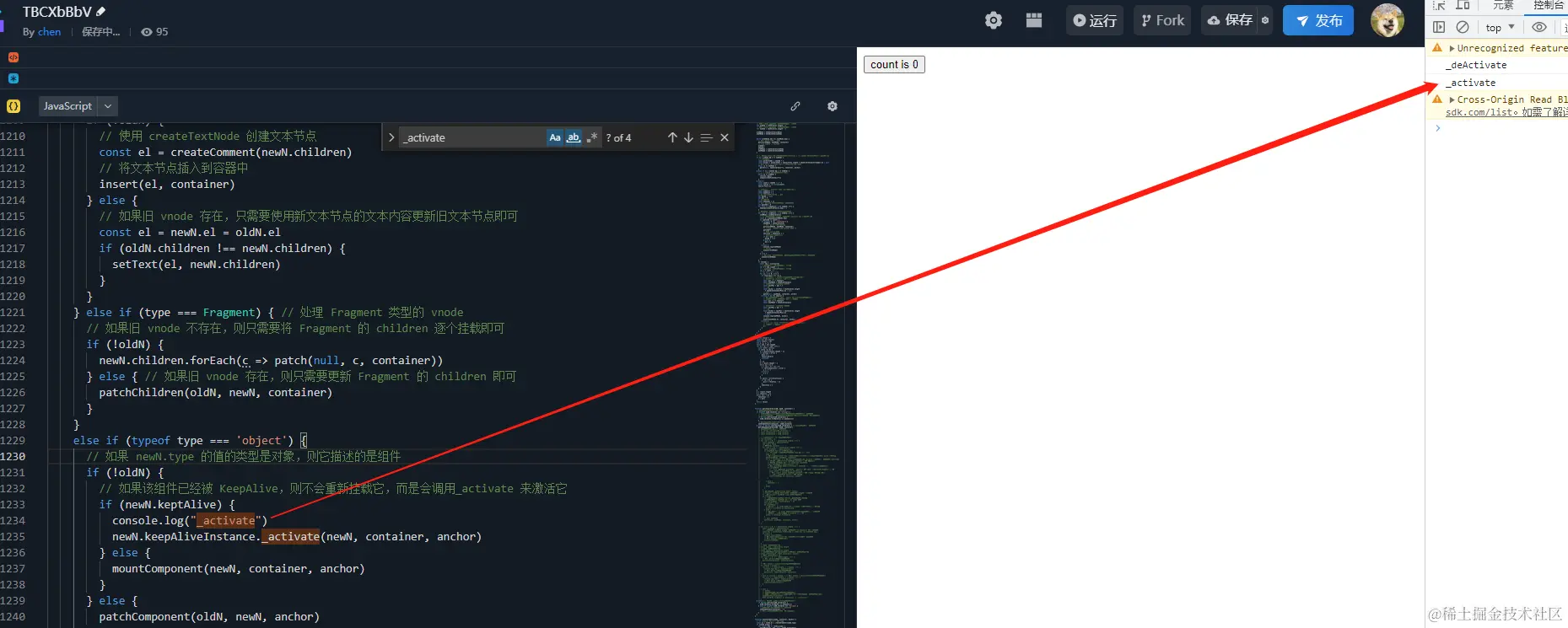Toggle Match Whole Word in find widget
Image resolution: width=1568 pixels, height=628 pixels.
pyautogui.click(x=574, y=137)
